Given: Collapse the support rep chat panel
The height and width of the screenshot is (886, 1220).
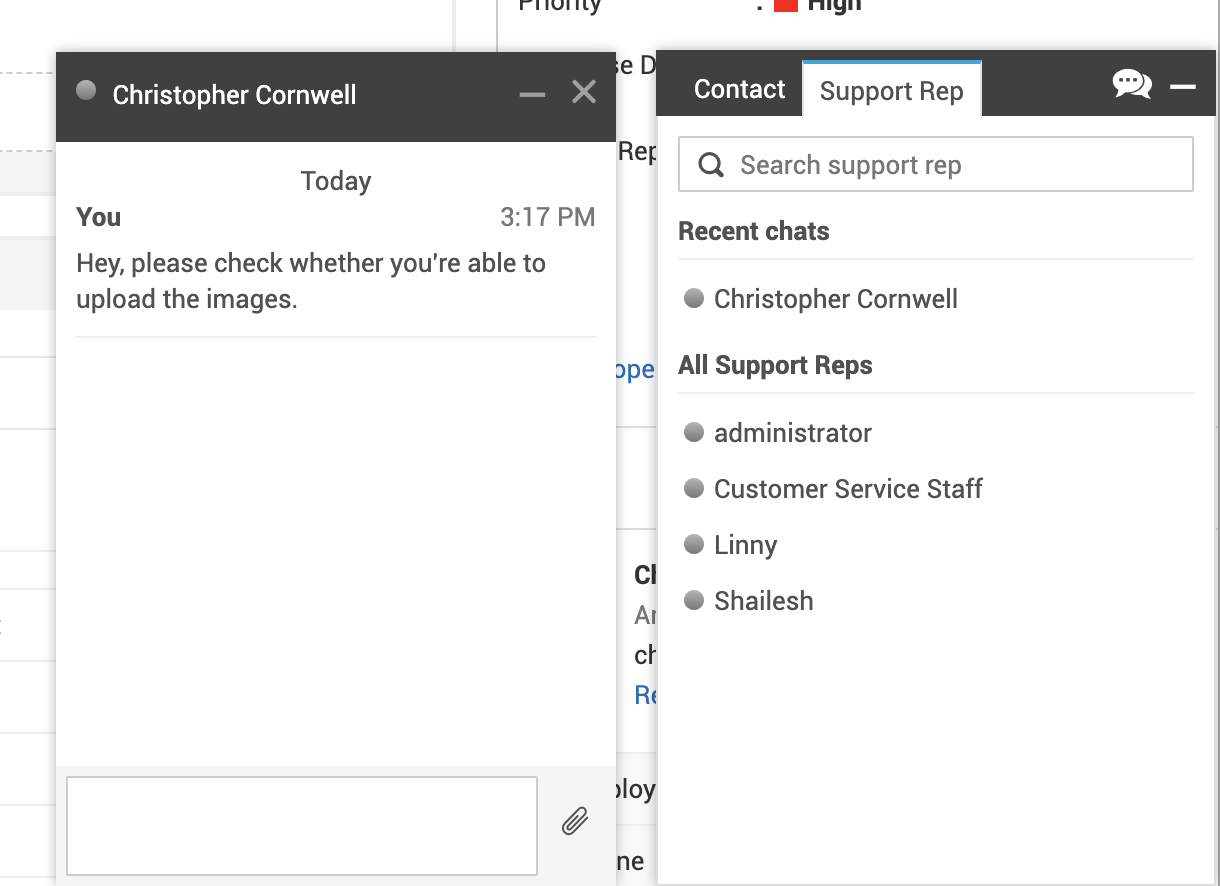Looking at the screenshot, I should coord(1183,87).
